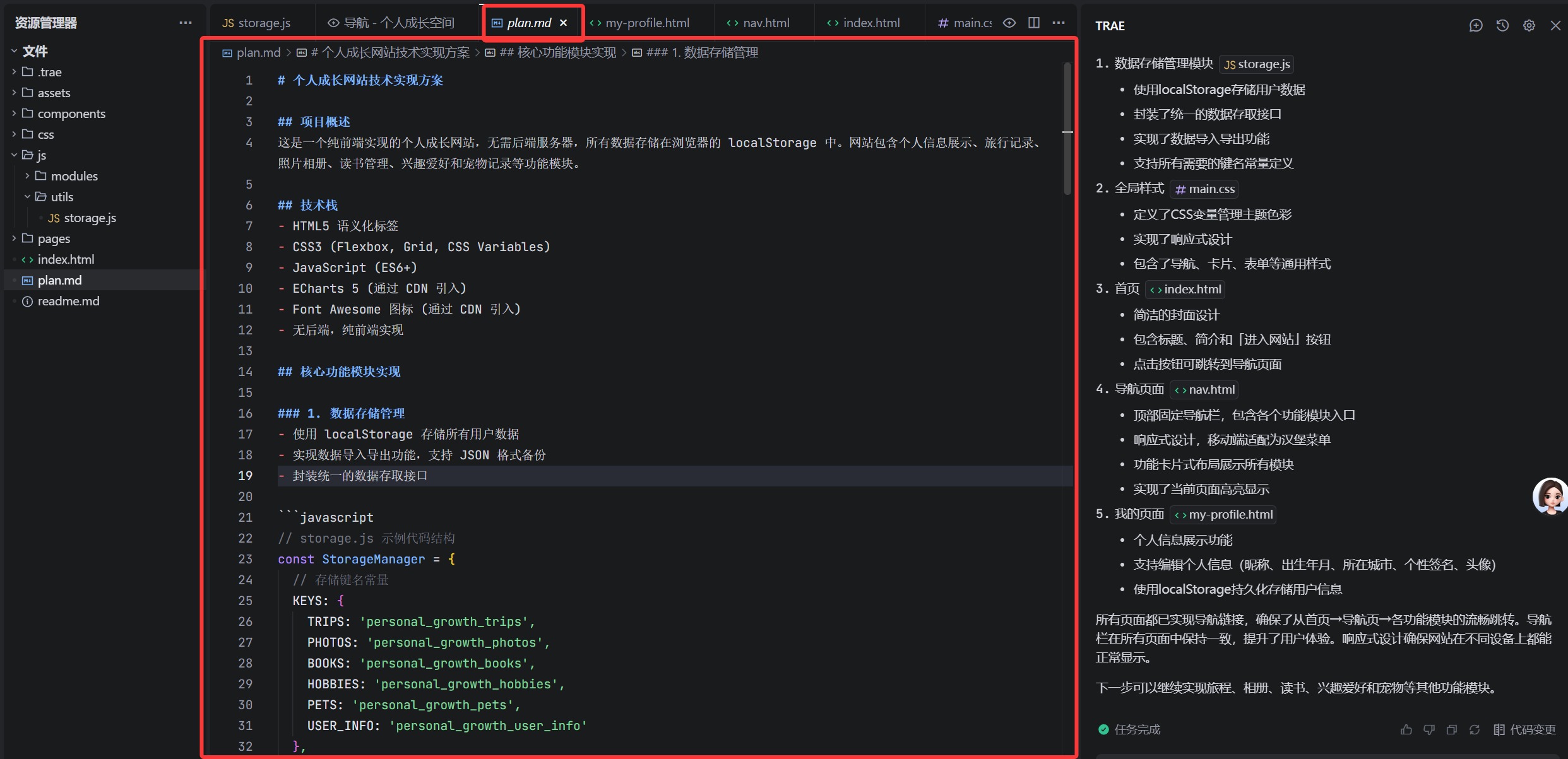Open storage.js in file tree
This screenshot has height=759, width=1568.
coord(82,218)
